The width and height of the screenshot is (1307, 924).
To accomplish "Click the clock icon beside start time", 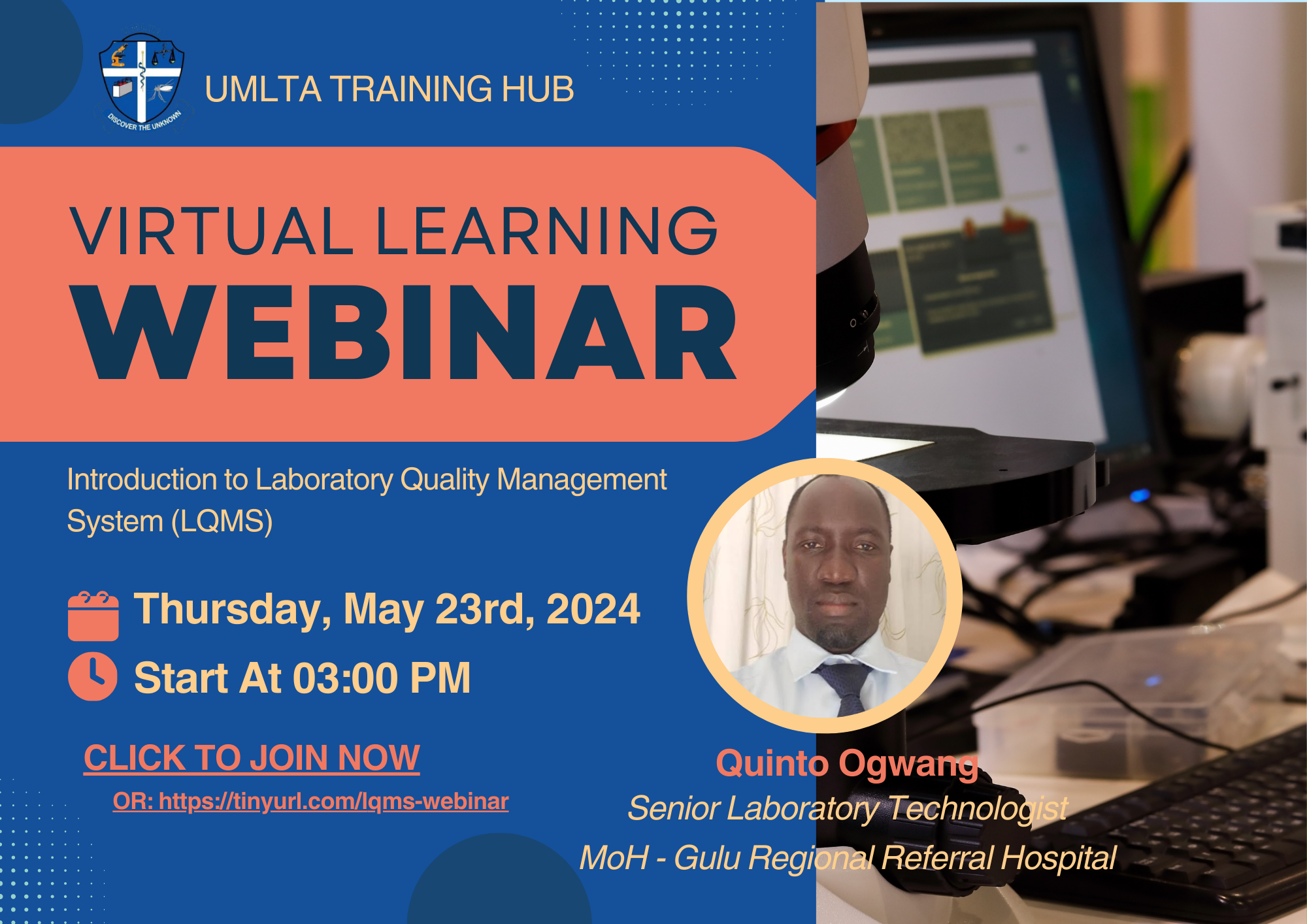I will [93, 676].
